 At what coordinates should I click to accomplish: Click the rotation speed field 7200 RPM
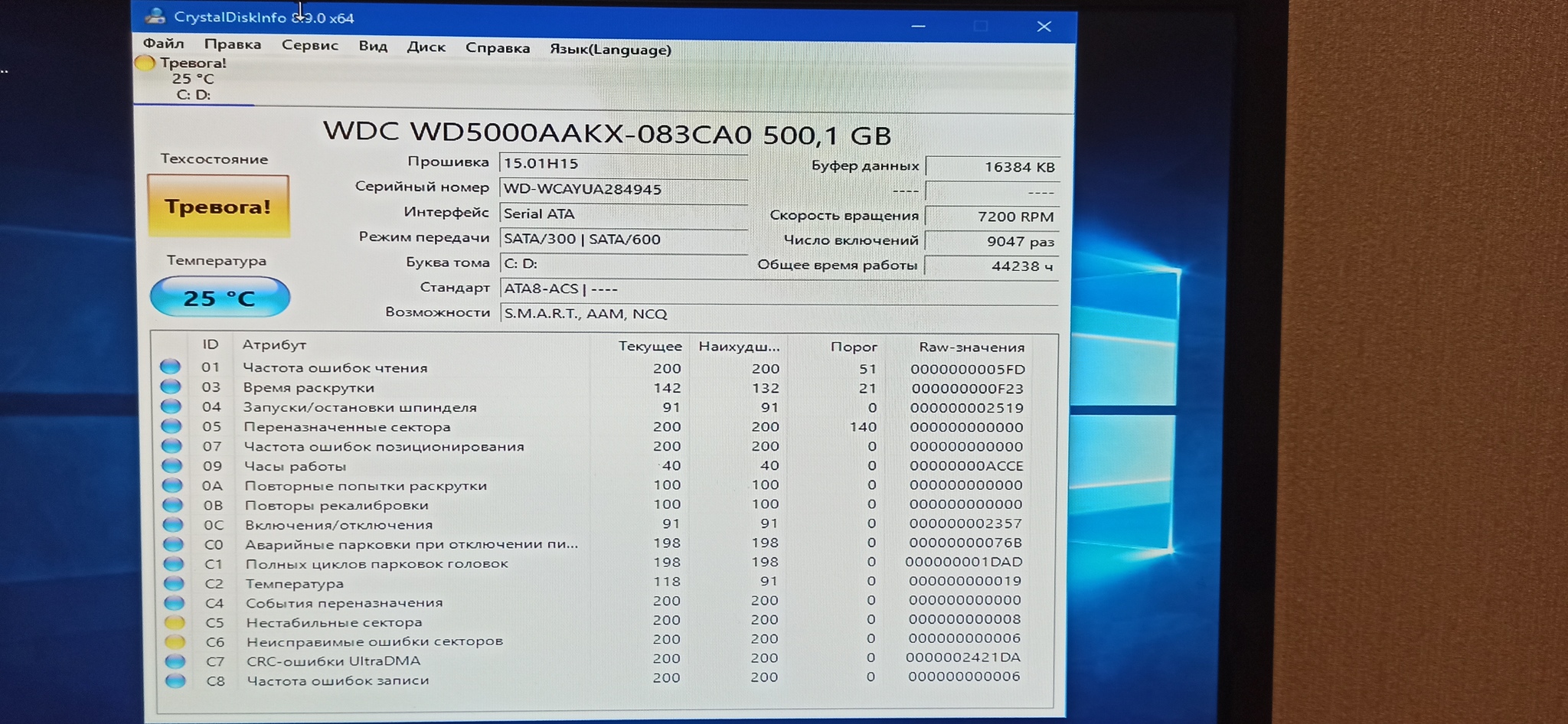(992, 217)
